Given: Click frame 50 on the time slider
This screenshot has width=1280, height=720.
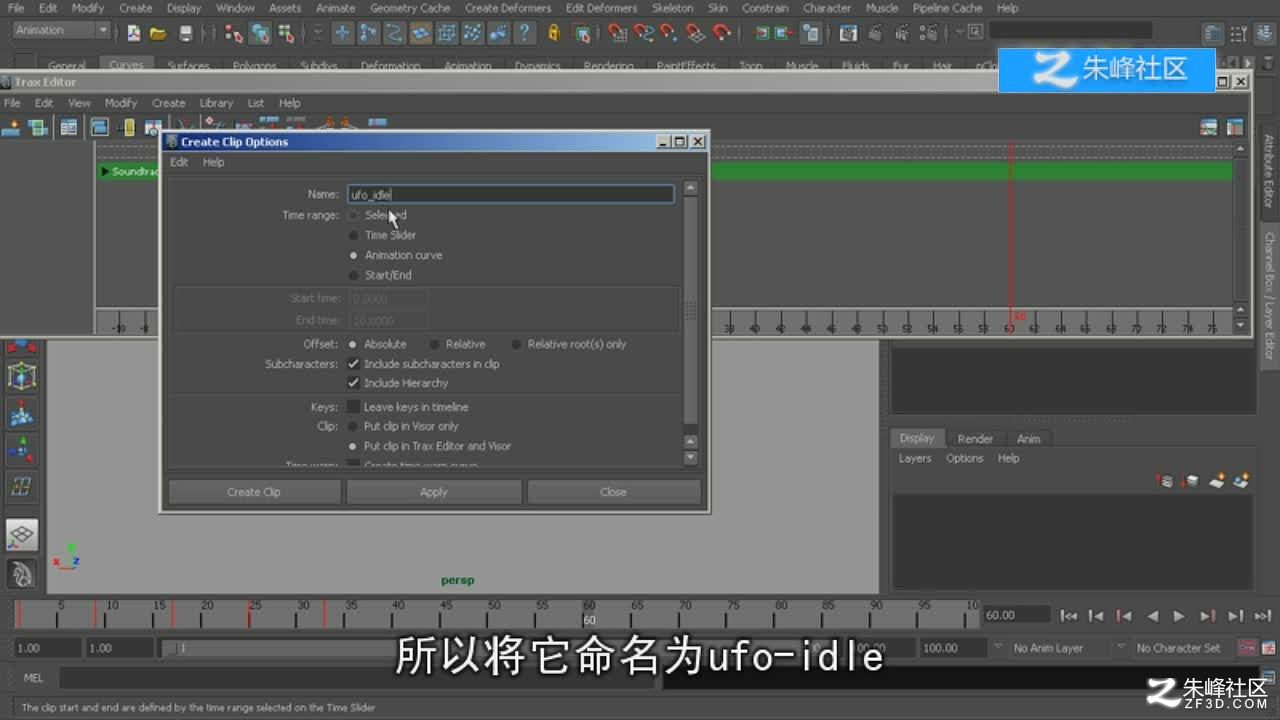Looking at the screenshot, I should 492,615.
